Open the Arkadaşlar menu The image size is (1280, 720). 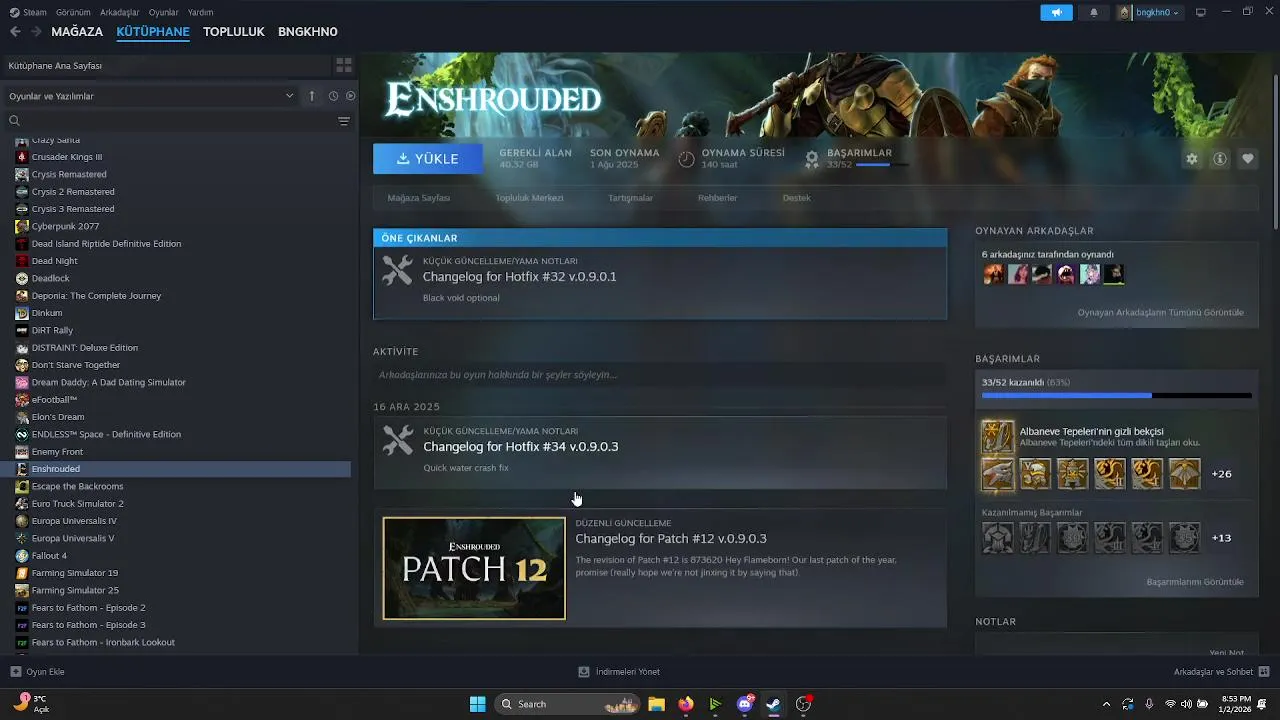click(x=120, y=12)
